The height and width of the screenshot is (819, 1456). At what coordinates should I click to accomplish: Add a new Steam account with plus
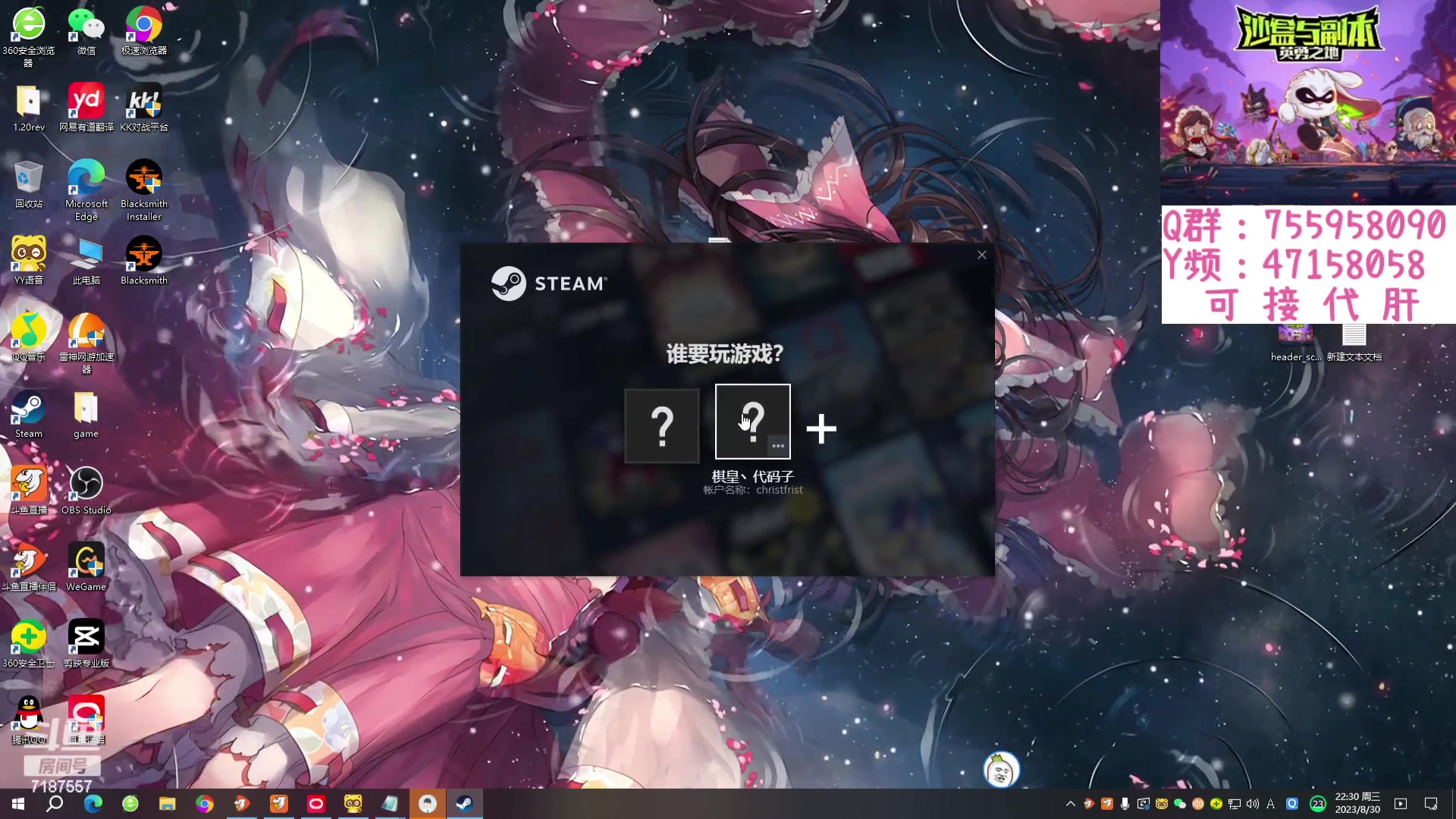821,429
